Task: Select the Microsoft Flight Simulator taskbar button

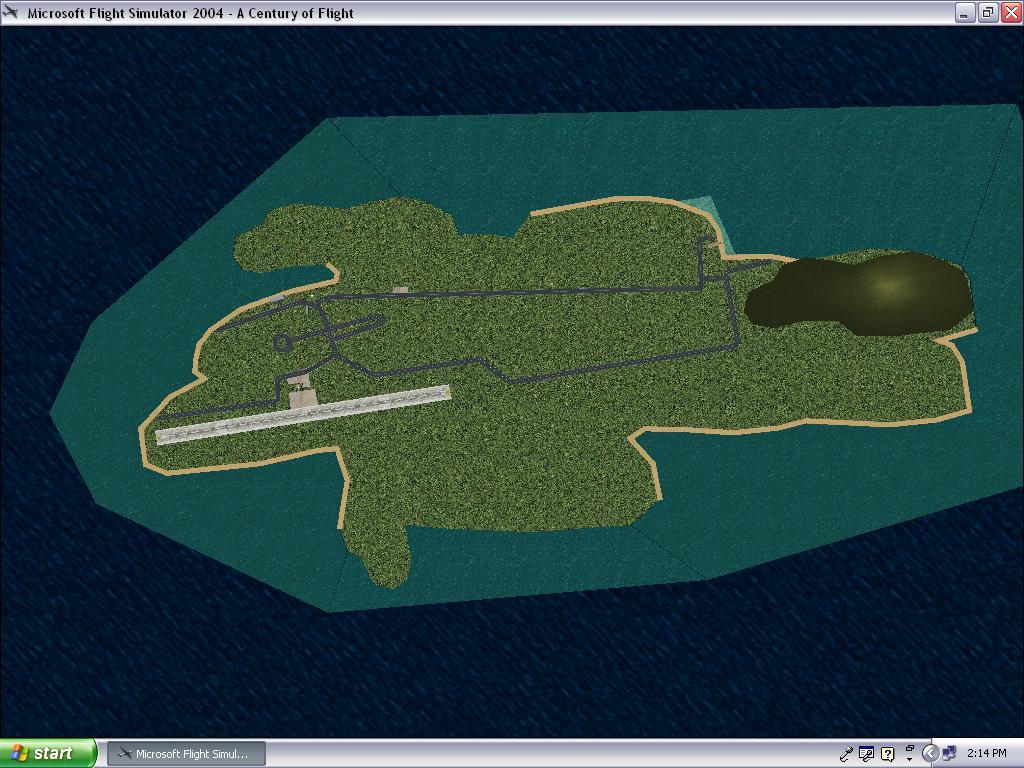Action: tap(186, 753)
